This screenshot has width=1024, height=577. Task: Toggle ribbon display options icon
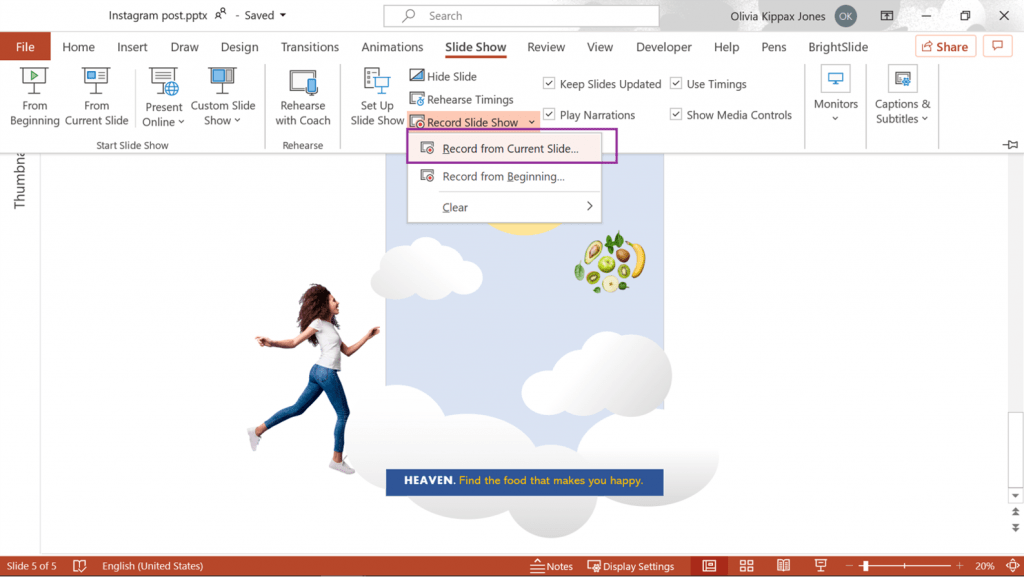(x=886, y=16)
